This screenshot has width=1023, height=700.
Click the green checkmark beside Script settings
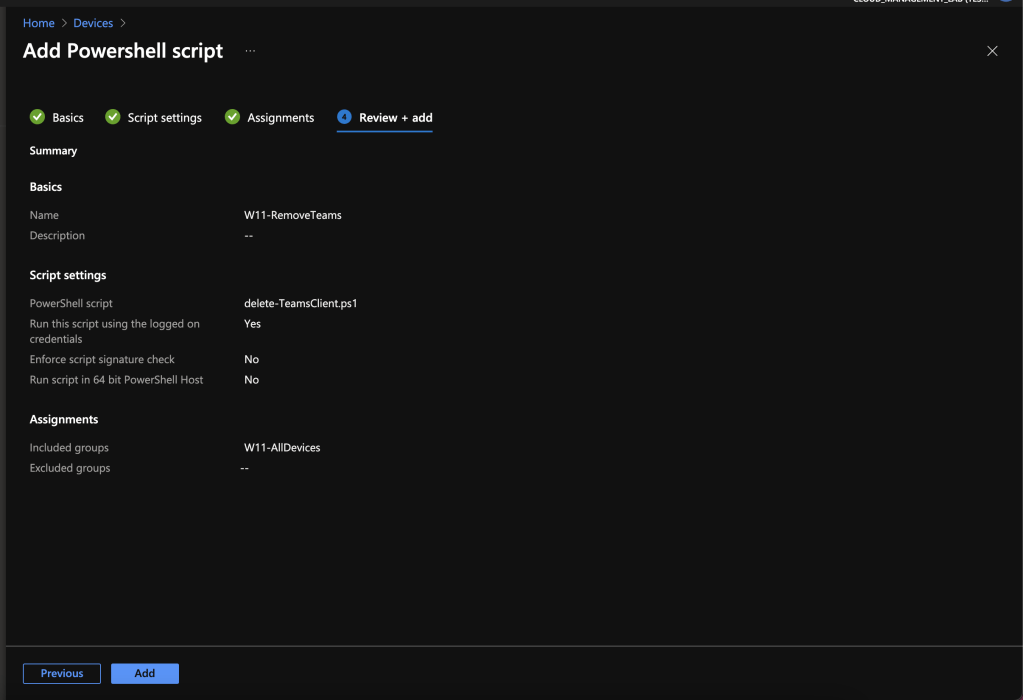tap(113, 117)
